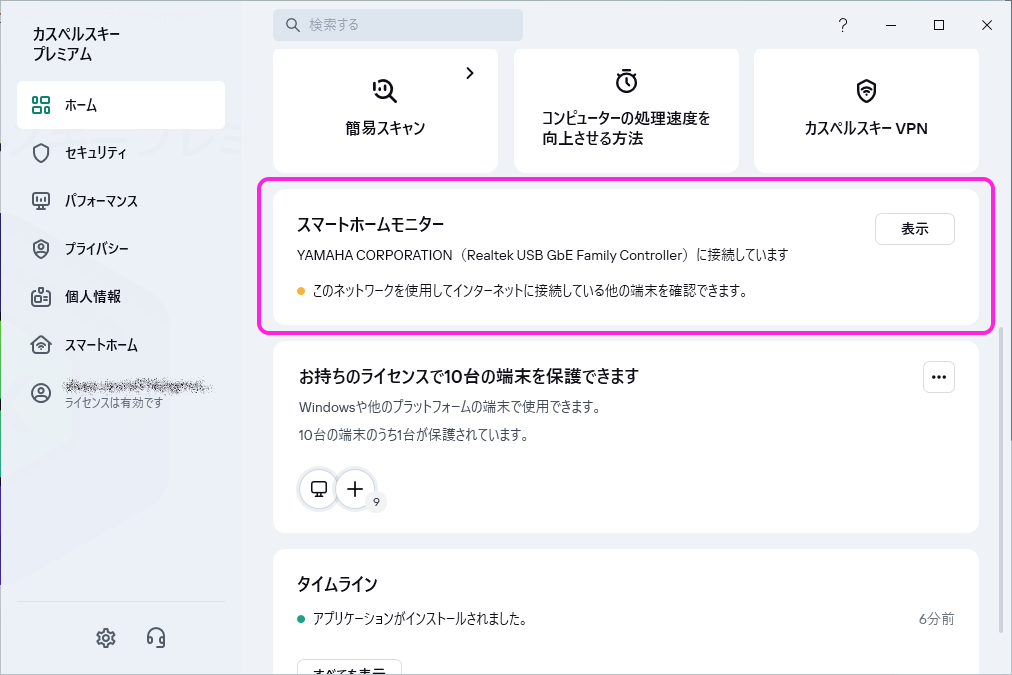
Task: Click the お持ちのライセンスで10台 heading
Action: (x=469, y=376)
